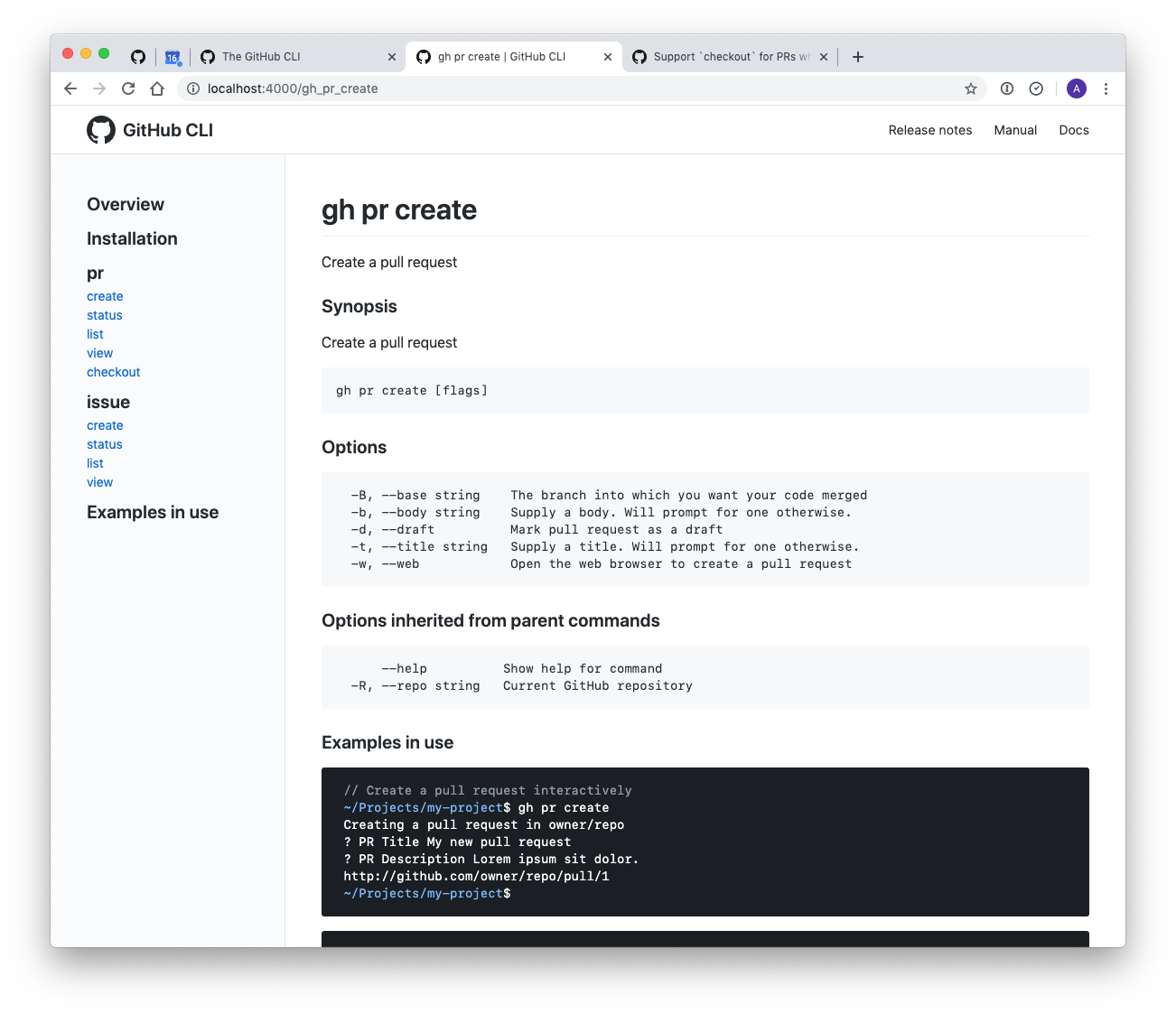The width and height of the screenshot is (1176, 1014).
Task: Click the Synopsis heading
Action: pyautogui.click(x=359, y=306)
